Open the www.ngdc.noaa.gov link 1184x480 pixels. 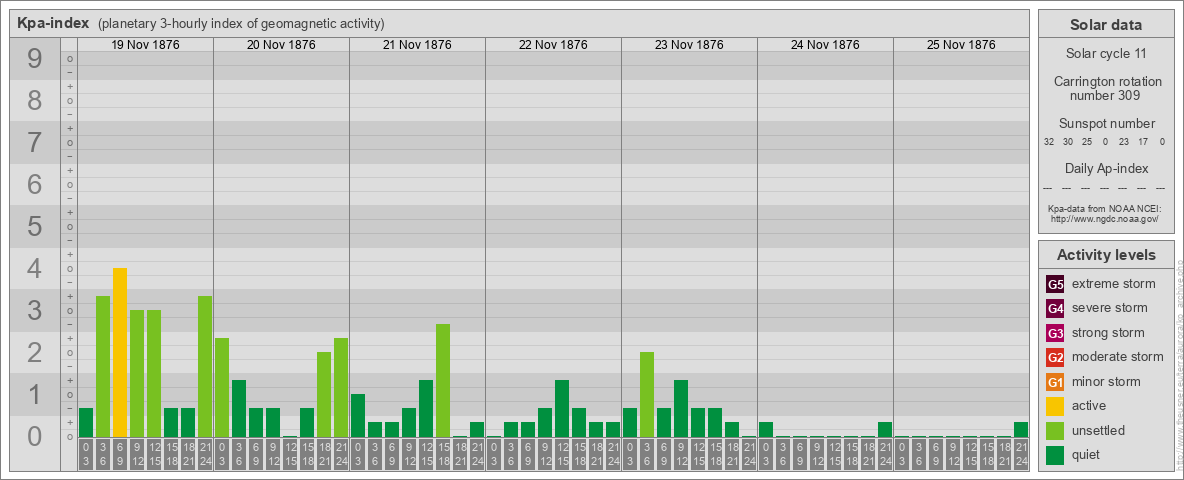pos(1106,219)
